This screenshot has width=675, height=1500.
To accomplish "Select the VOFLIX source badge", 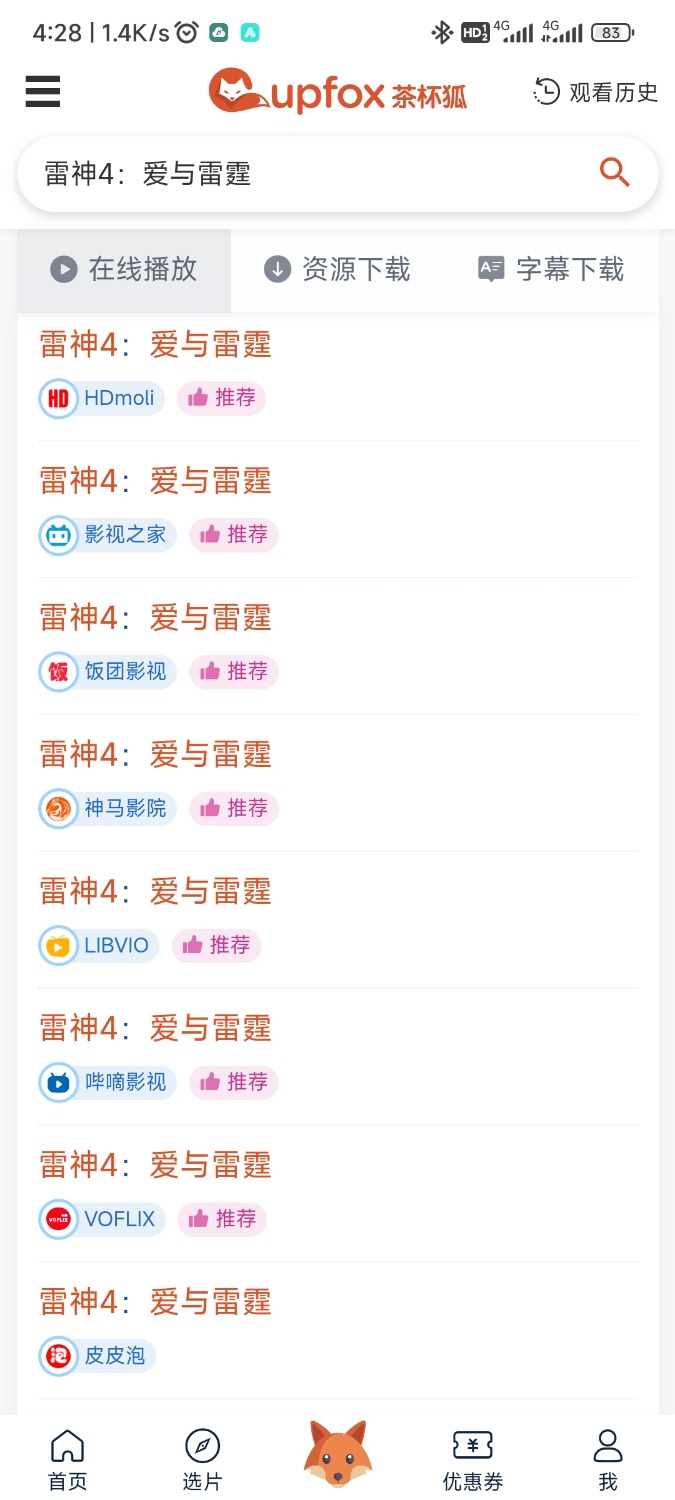I will tap(101, 1219).
